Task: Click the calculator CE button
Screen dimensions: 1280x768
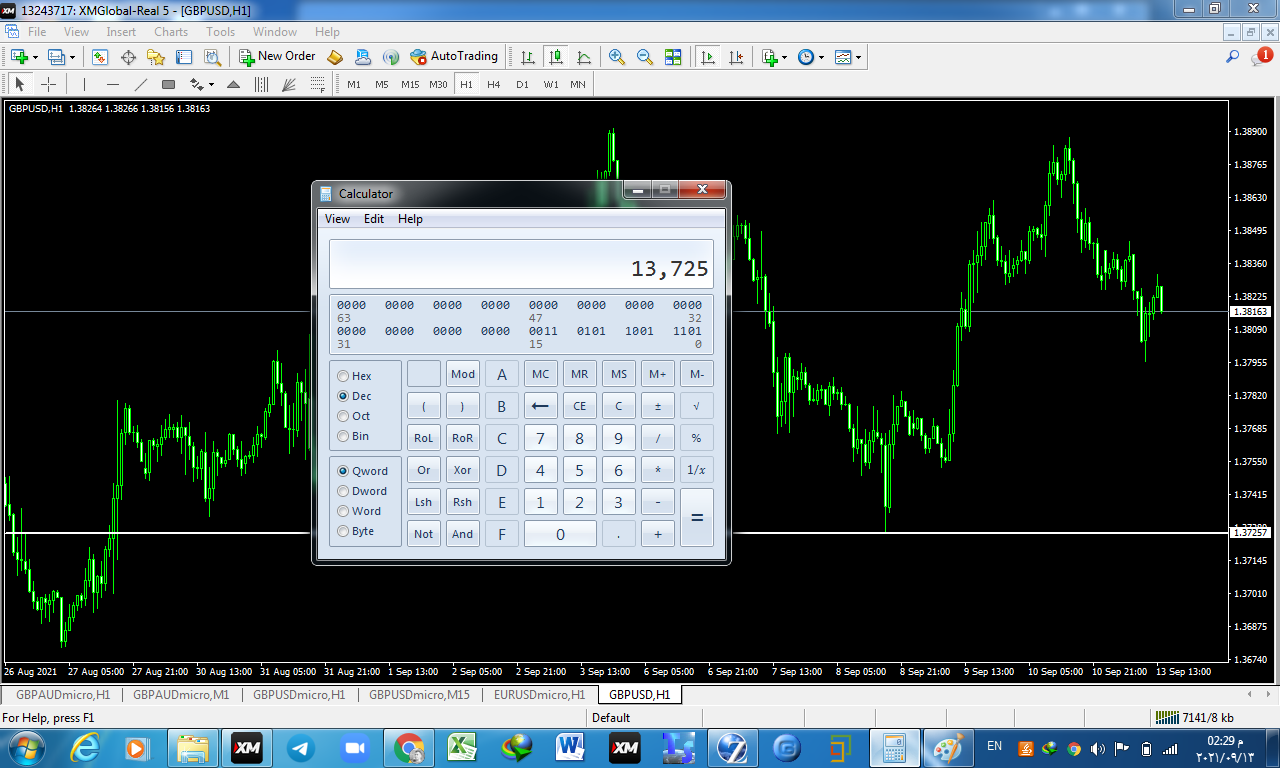Action: point(580,406)
